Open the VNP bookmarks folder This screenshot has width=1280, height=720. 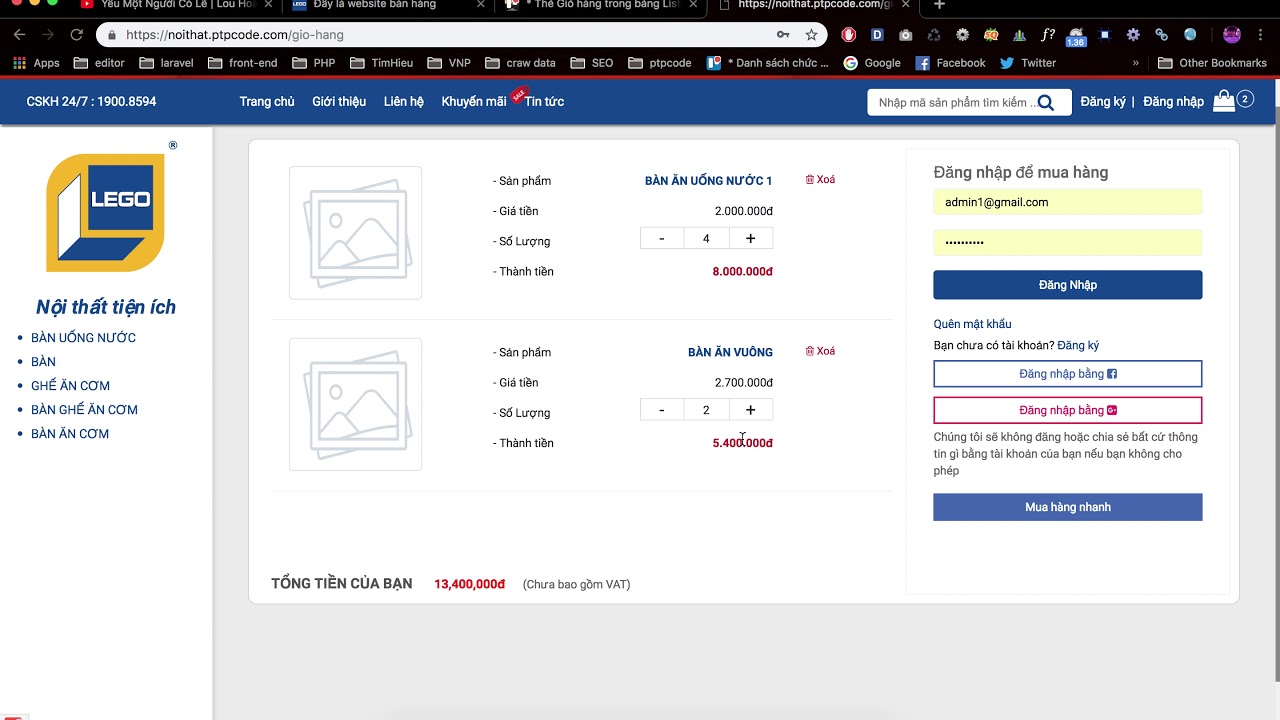pos(449,63)
